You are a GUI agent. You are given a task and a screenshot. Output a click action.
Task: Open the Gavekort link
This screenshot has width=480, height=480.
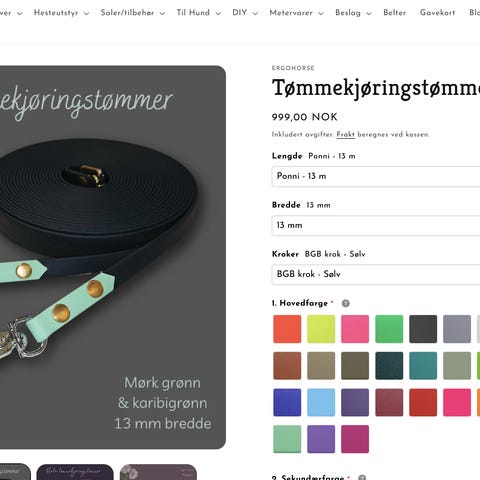[437, 13]
